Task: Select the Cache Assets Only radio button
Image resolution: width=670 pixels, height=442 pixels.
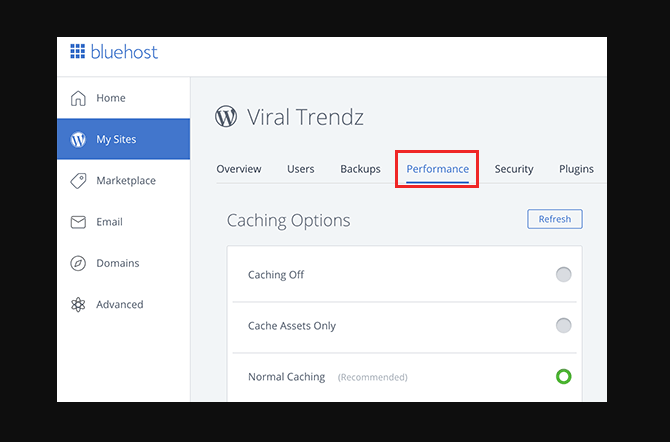Action: click(x=564, y=325)
